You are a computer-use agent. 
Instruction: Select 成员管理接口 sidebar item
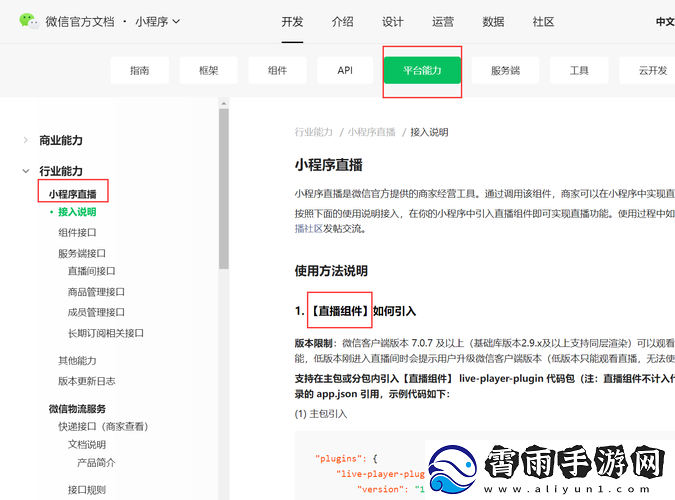[96, 312]
